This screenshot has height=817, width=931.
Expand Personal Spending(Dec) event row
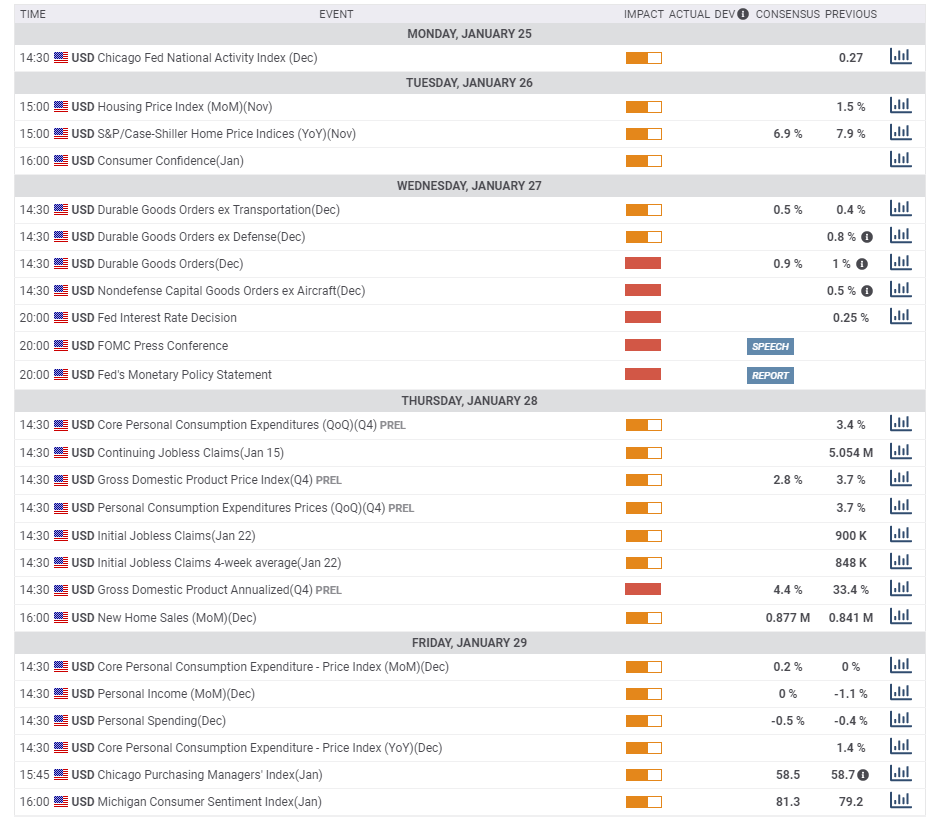(x=161, y=721)
